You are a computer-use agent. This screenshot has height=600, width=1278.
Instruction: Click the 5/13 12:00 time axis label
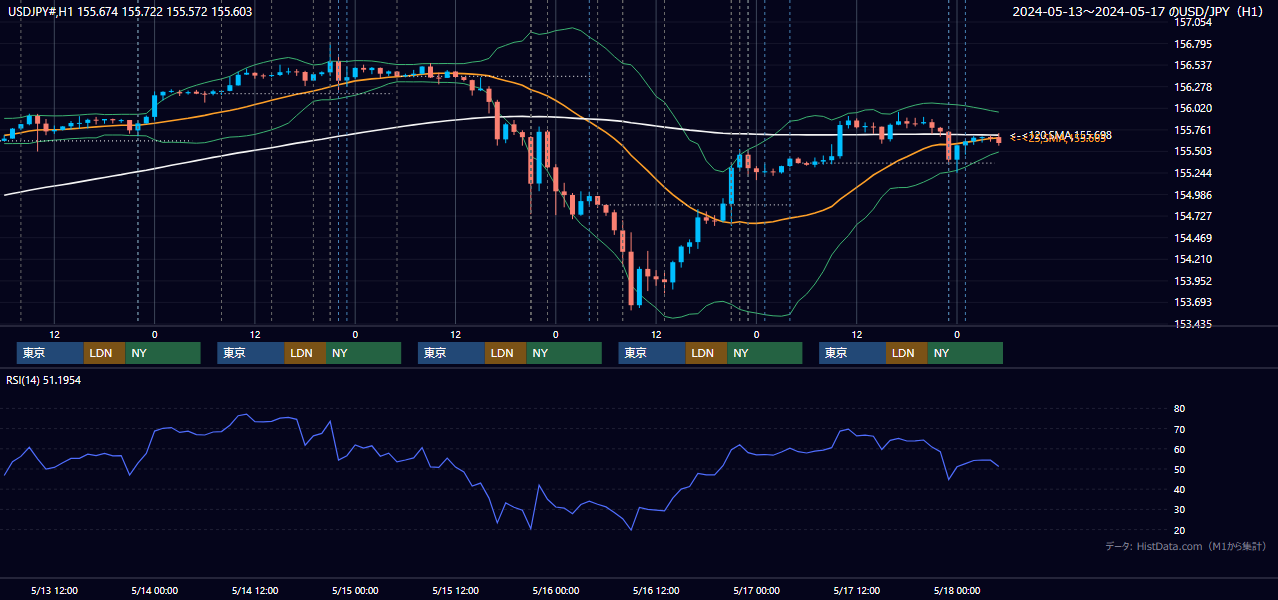[54, 590]
